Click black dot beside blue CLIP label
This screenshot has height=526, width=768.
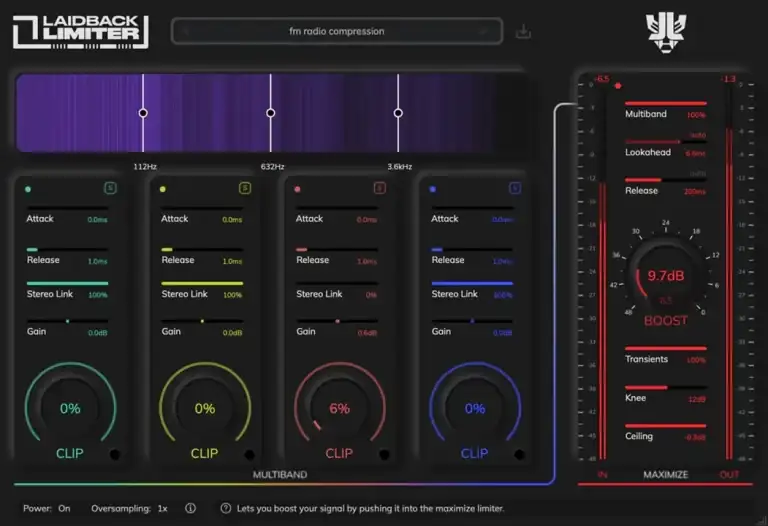(x=519, y=454)
